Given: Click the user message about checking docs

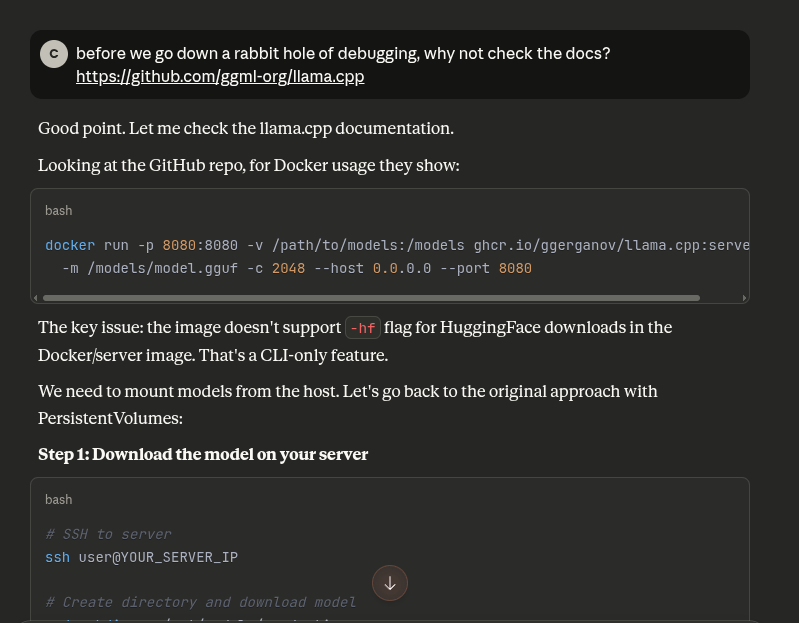Looking at the screenshot, I should point(343,53).
